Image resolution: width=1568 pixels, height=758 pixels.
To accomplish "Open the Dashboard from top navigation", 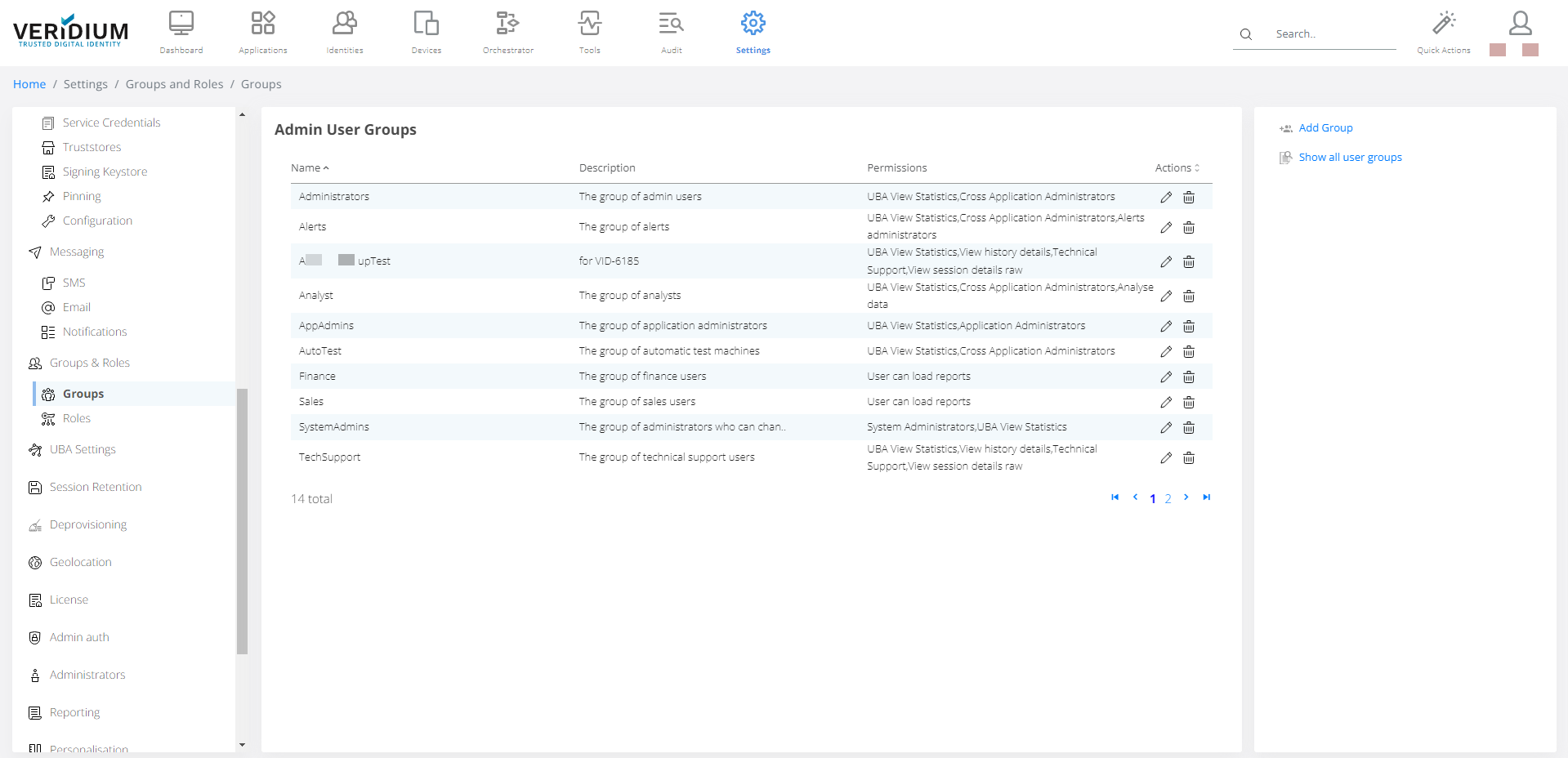I will coord(181,32).
